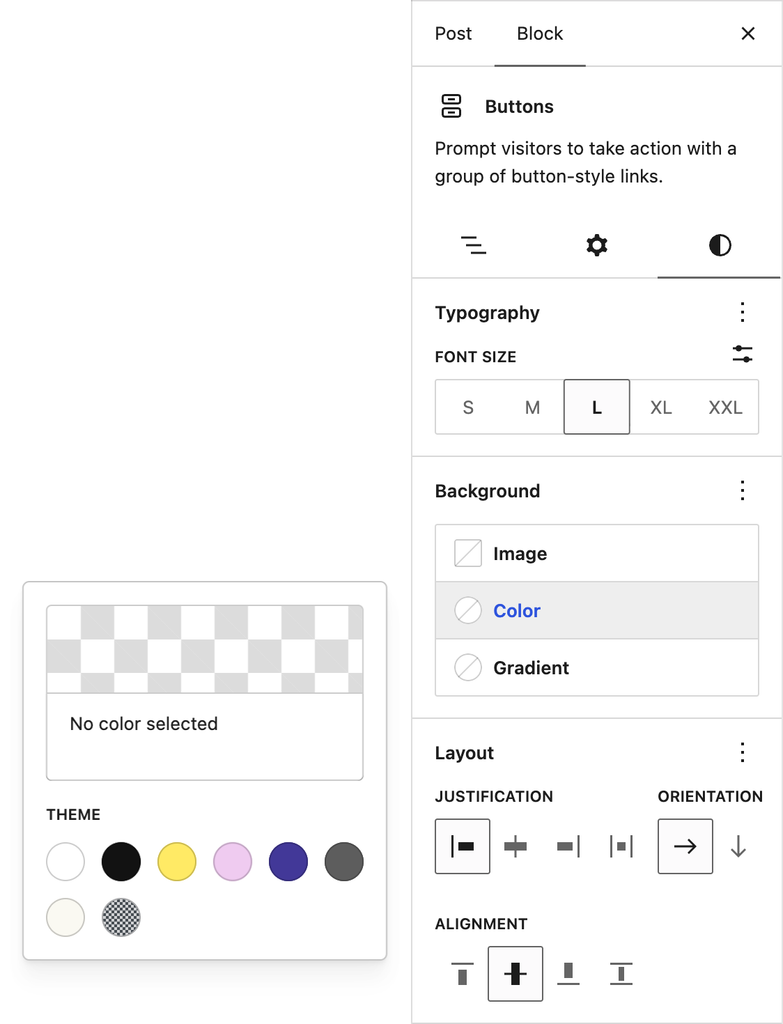Viewport: 783px width, 1024px height.
Task: Justify items center
Action: point(515,846)
